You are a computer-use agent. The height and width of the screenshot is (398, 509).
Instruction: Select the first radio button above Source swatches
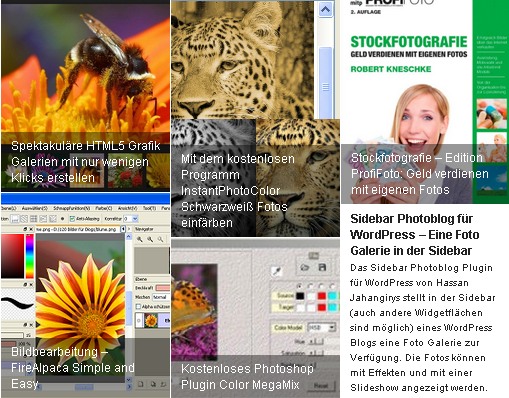[300, 286]
